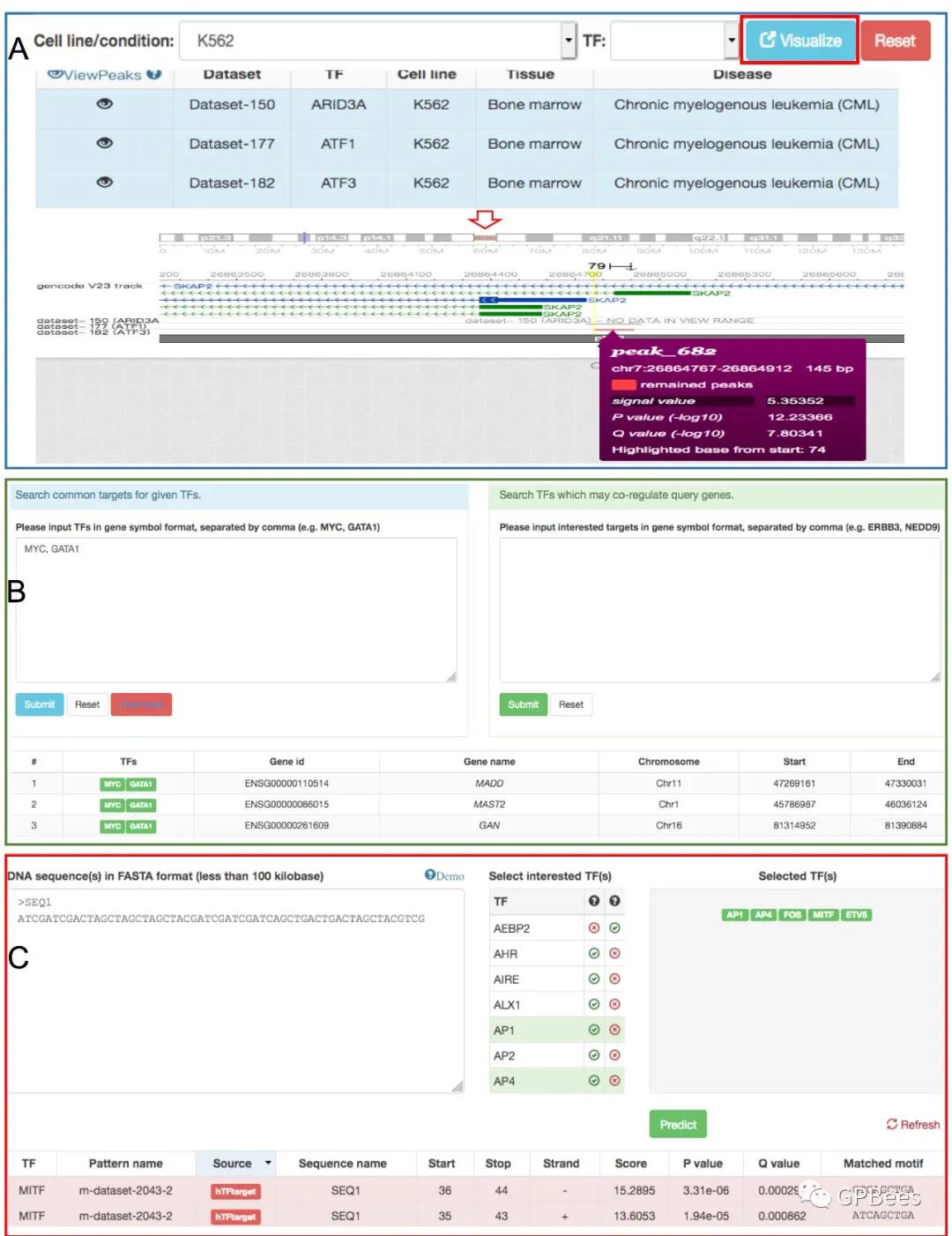
Task: Click Reset beside the blue Submit button
Action: pyautogui.click(x=87, y=704)
